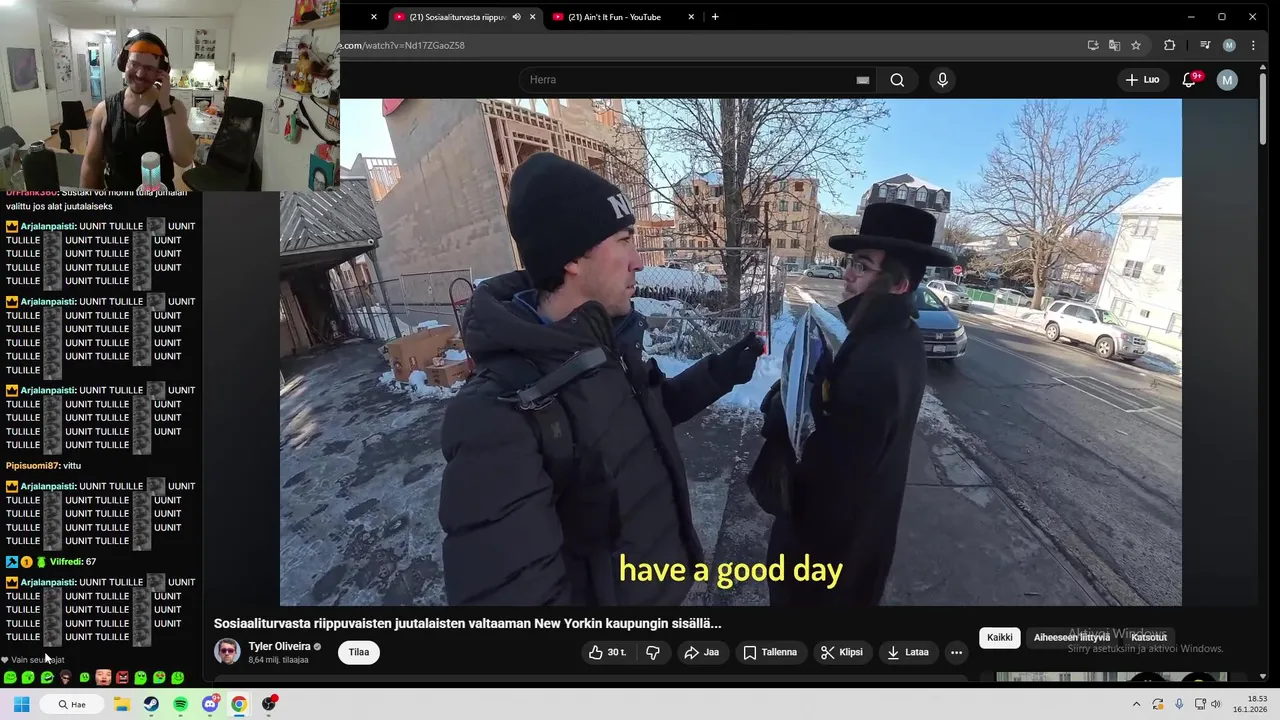Click the YouTube search magnifier button
The image size is (1280, 720).
tap(897, 80)
